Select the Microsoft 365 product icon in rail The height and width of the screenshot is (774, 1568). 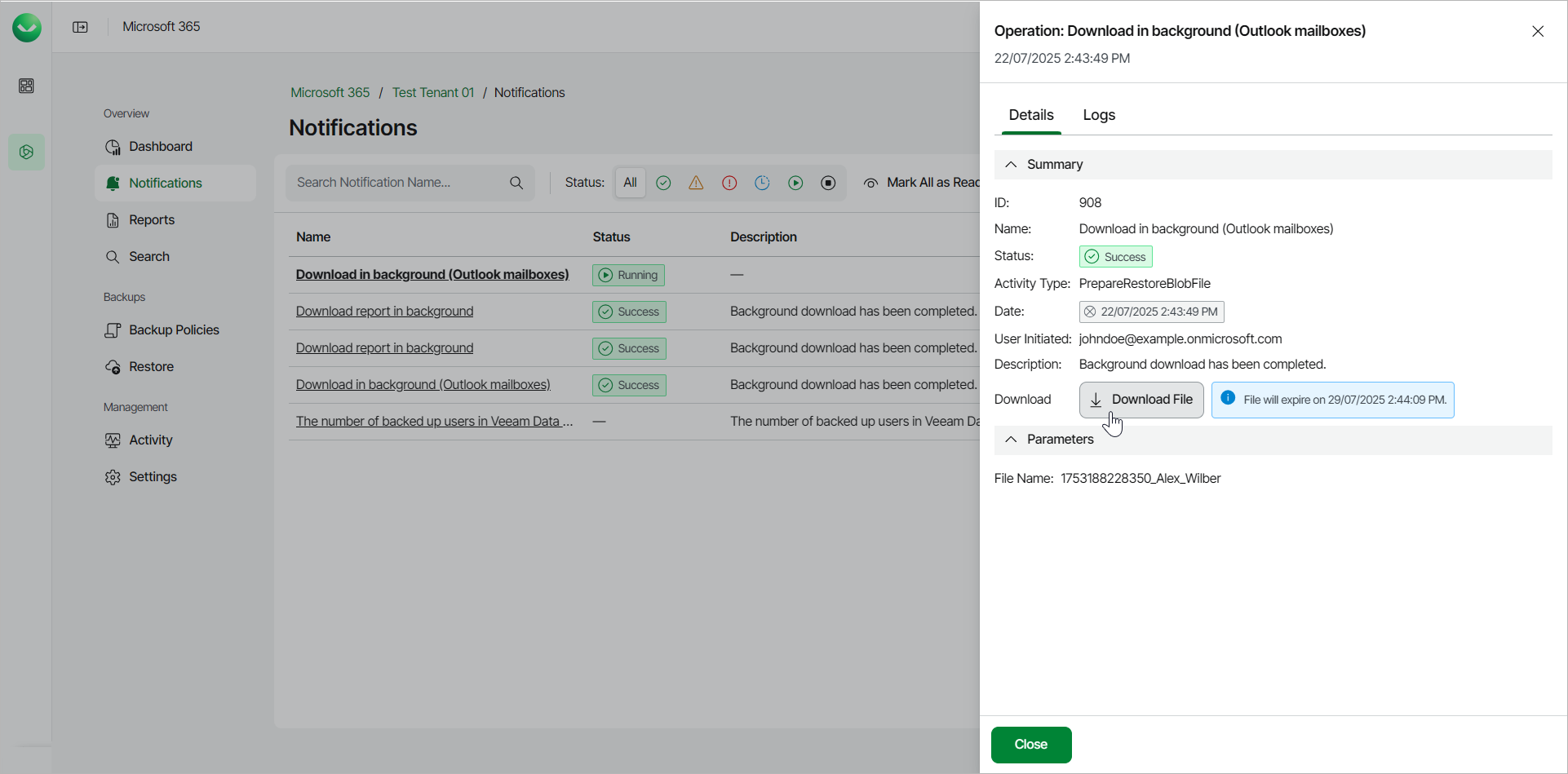[26, 152]
